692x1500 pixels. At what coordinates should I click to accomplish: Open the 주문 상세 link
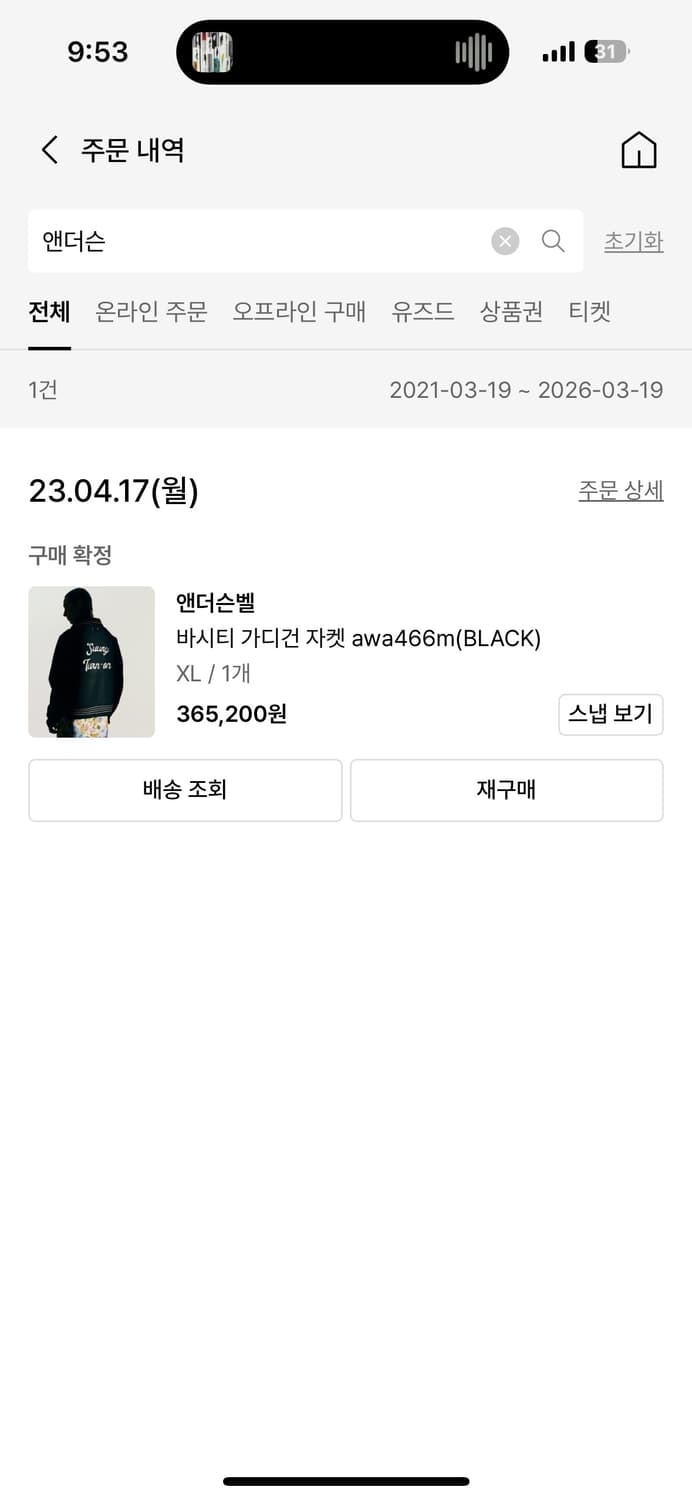620,491
